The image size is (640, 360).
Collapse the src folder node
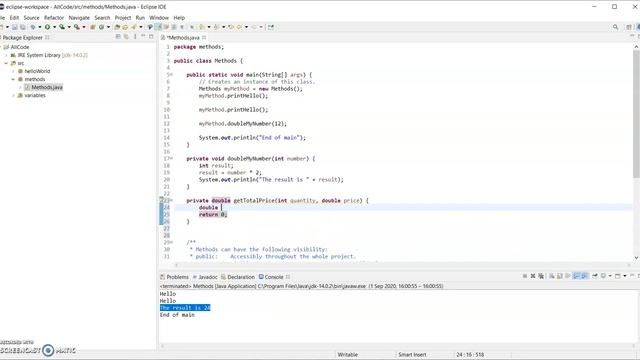pyautogui.click(x=6, y=63)
